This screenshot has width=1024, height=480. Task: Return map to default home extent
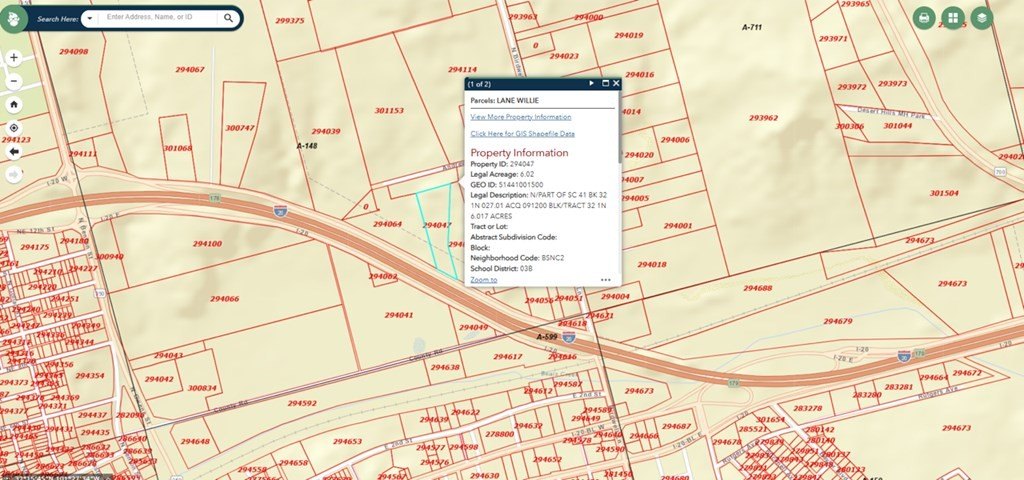(14, 104)
